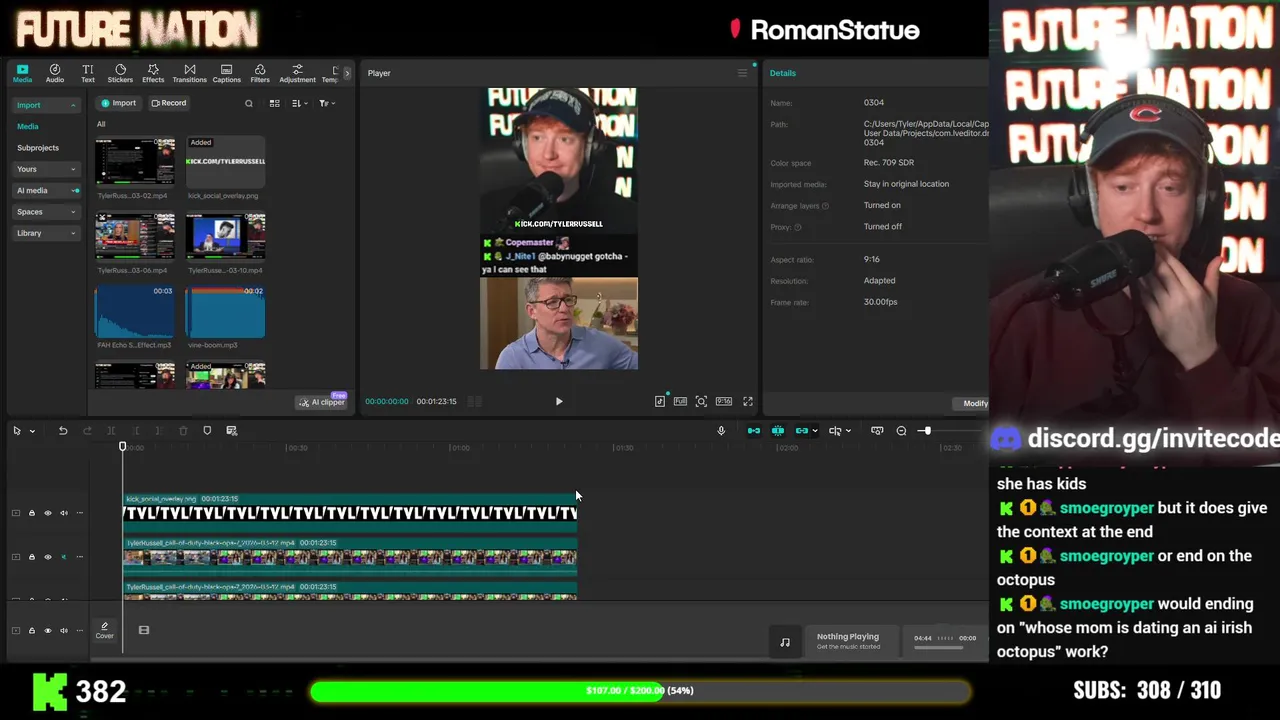Record voiceover with the microphone icon
1280x720 pixels.
click(x=721, y=431)
